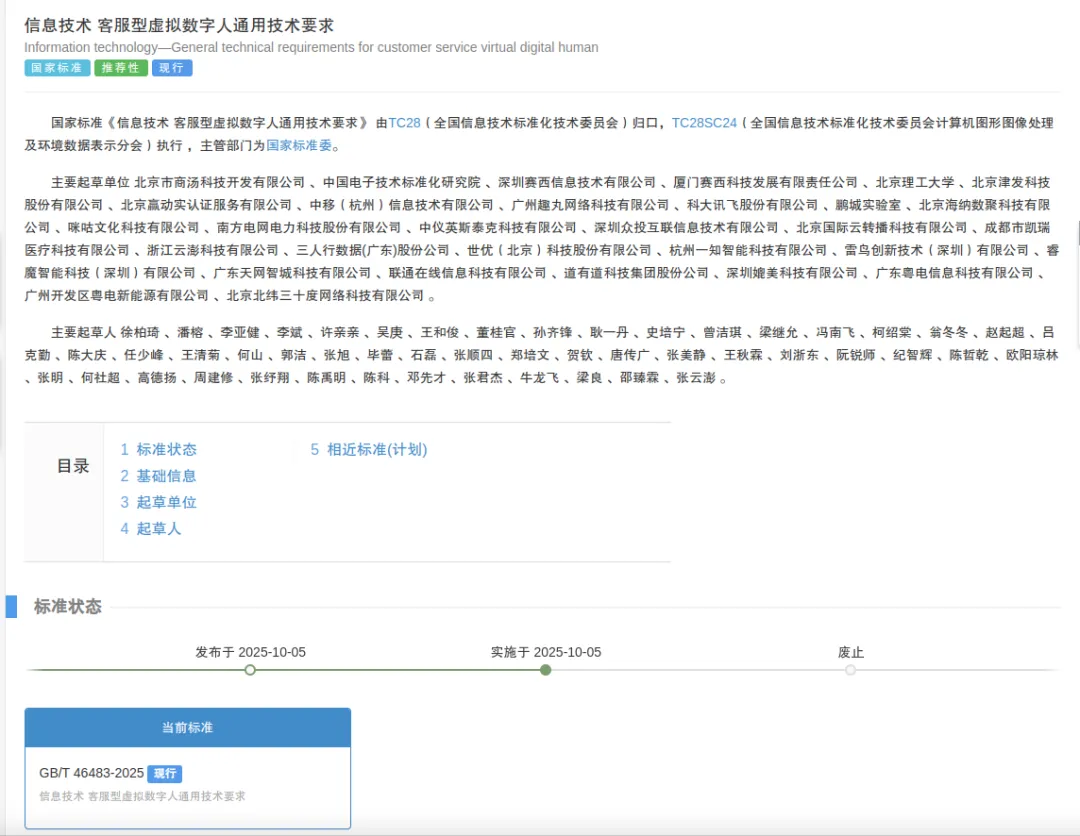Click the 发布于 2025-10-05 timeline node
Screen dimensions: 1080x836
pos(249,669)
